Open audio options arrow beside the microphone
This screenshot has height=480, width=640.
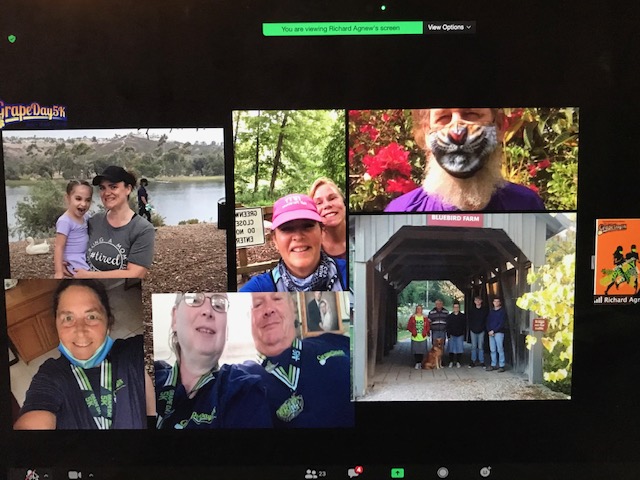[x=44, y=473]
